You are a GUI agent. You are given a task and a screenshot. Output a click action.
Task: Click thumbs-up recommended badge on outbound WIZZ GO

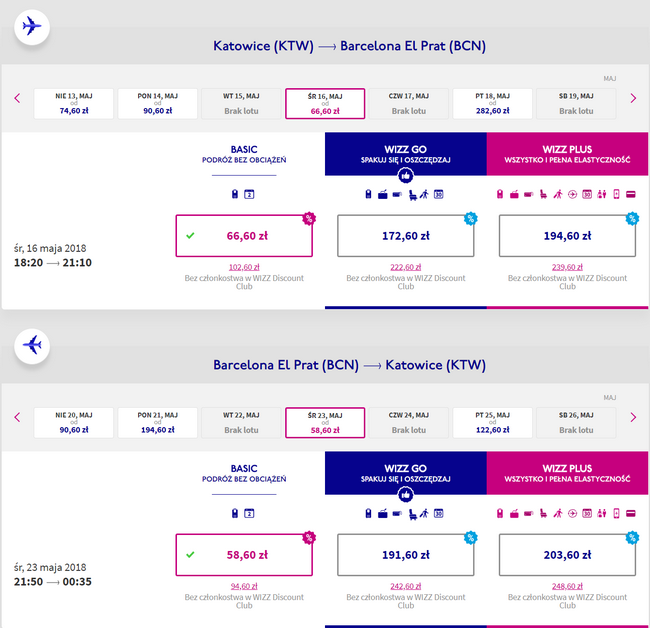(x=405, y=176)
